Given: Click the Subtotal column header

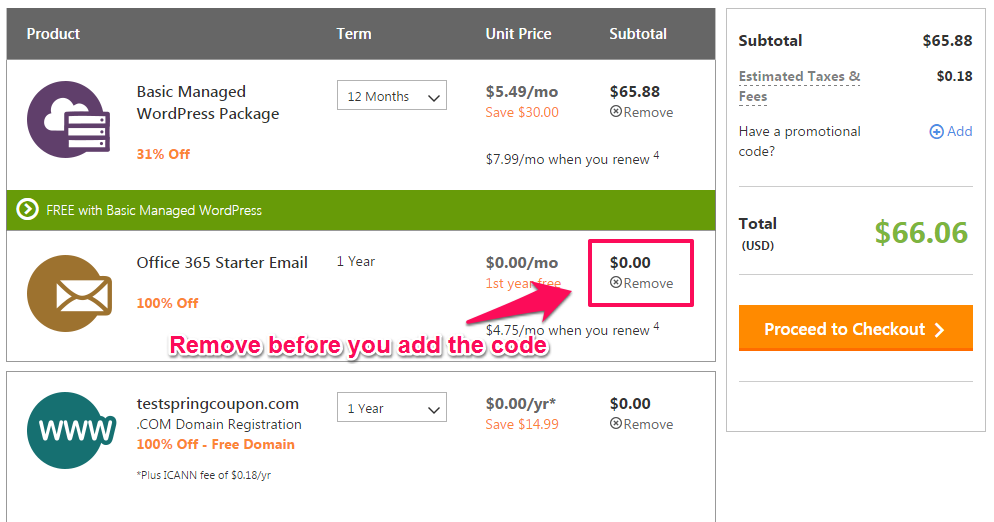Looking at the screenshot, I should (638, 34).
